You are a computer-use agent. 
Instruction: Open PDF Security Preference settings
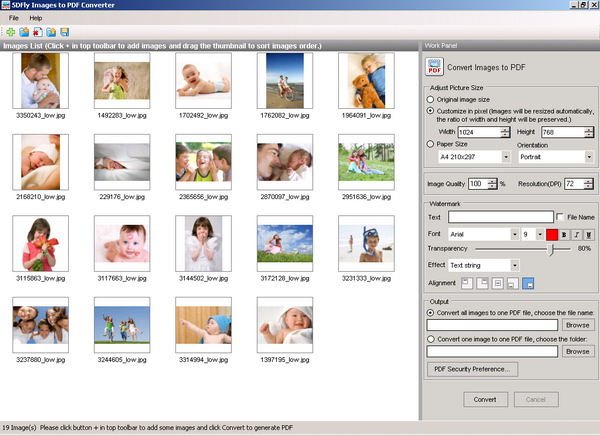coord(472,369)
